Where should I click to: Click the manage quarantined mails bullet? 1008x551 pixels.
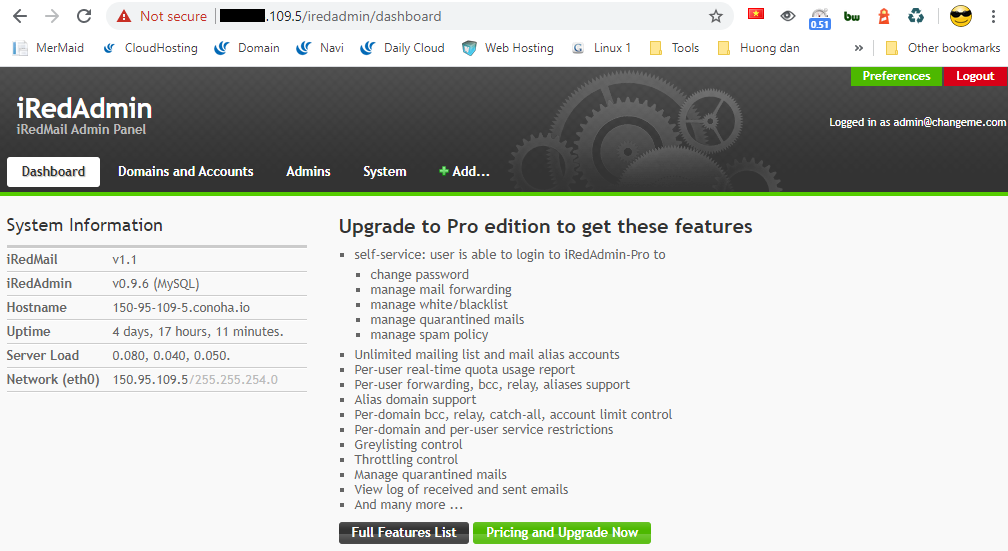pyautogui.click(x=447, y=320)
